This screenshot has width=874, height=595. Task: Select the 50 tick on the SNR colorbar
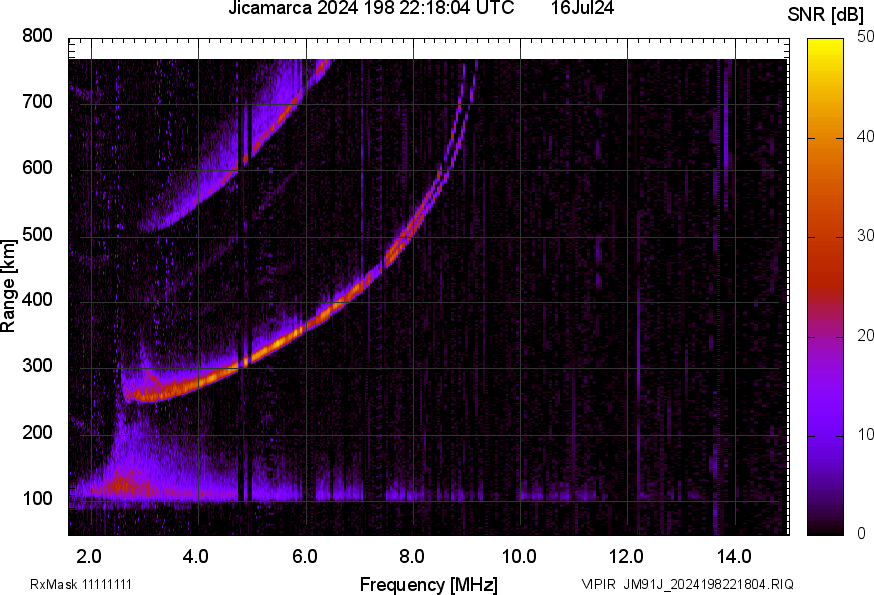pos(865,37)
